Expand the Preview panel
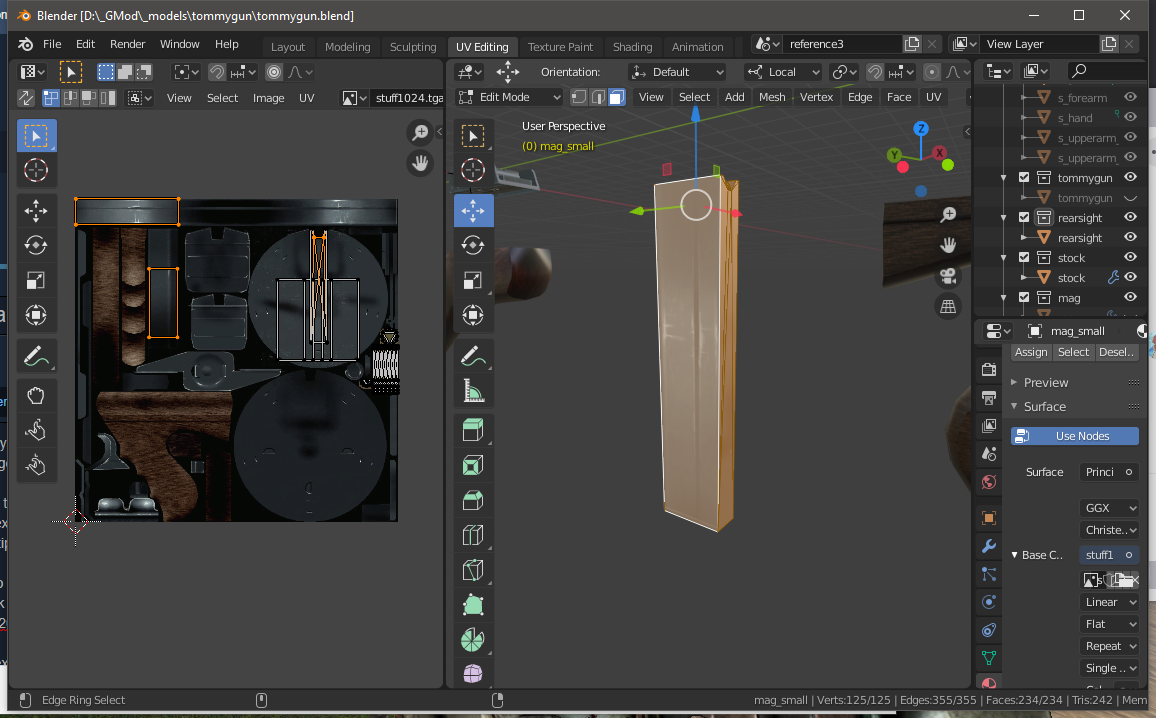The width and height of the screenshot is (1156, 718). click(1045, 382)
